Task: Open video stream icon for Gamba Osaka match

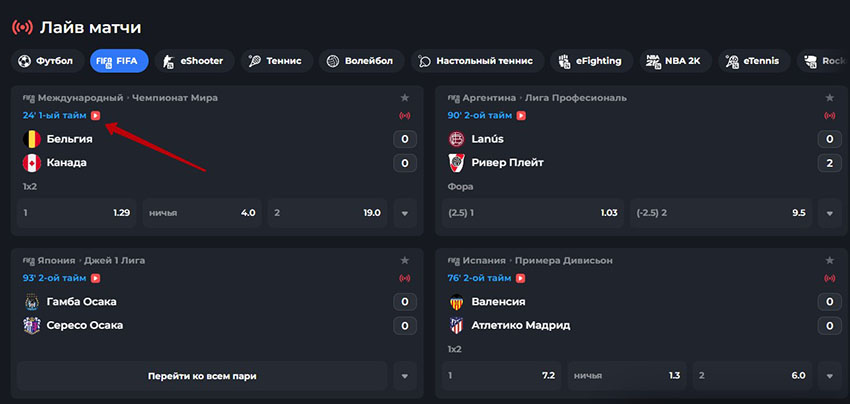Action: coord(96,278)
